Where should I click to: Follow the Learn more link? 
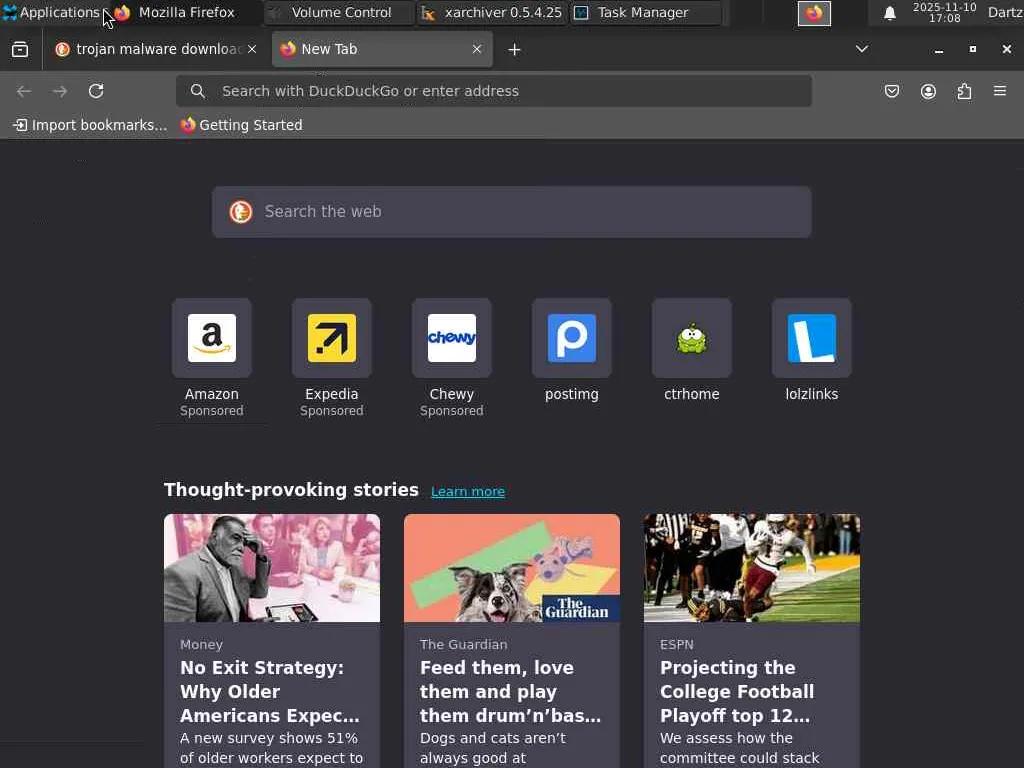[468, 492]
